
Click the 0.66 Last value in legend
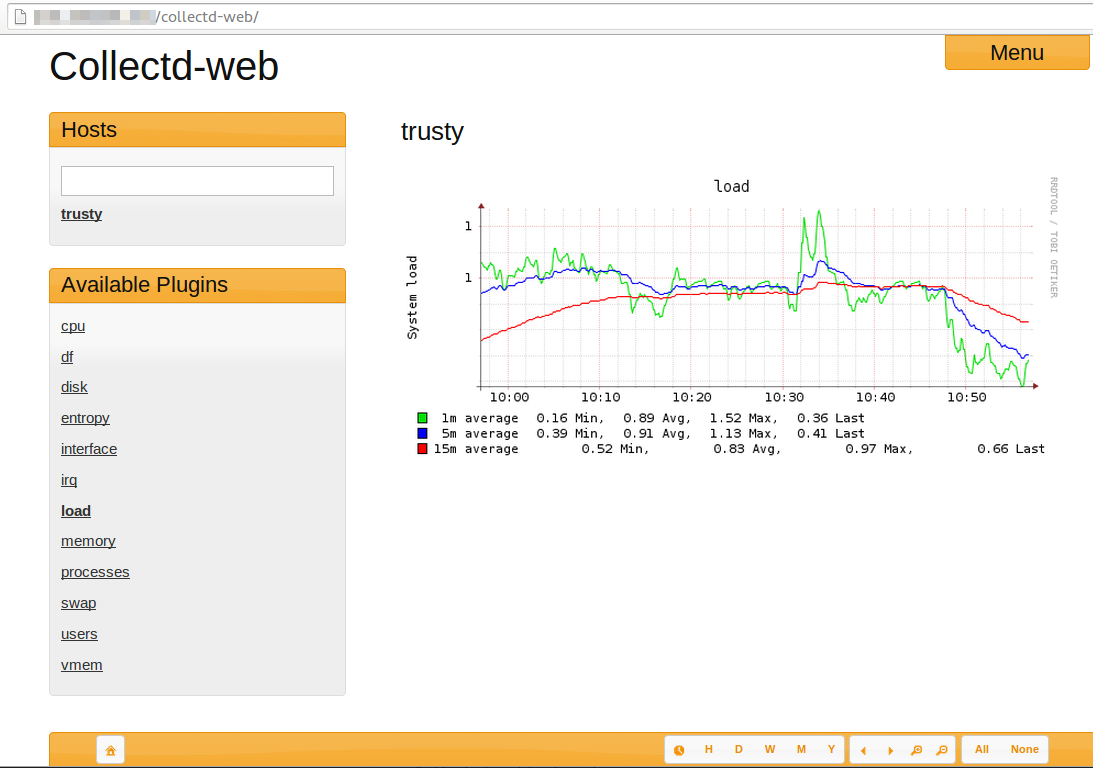click(x=1011, y=449)
